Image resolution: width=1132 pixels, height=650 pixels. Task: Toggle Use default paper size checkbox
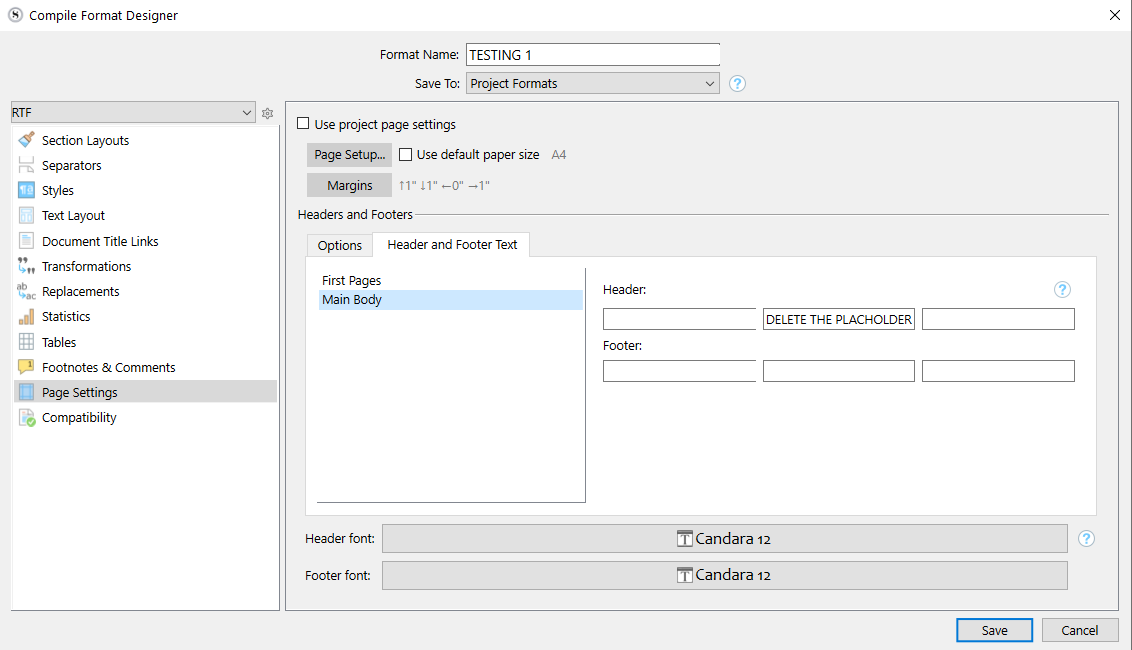point(406,155)
